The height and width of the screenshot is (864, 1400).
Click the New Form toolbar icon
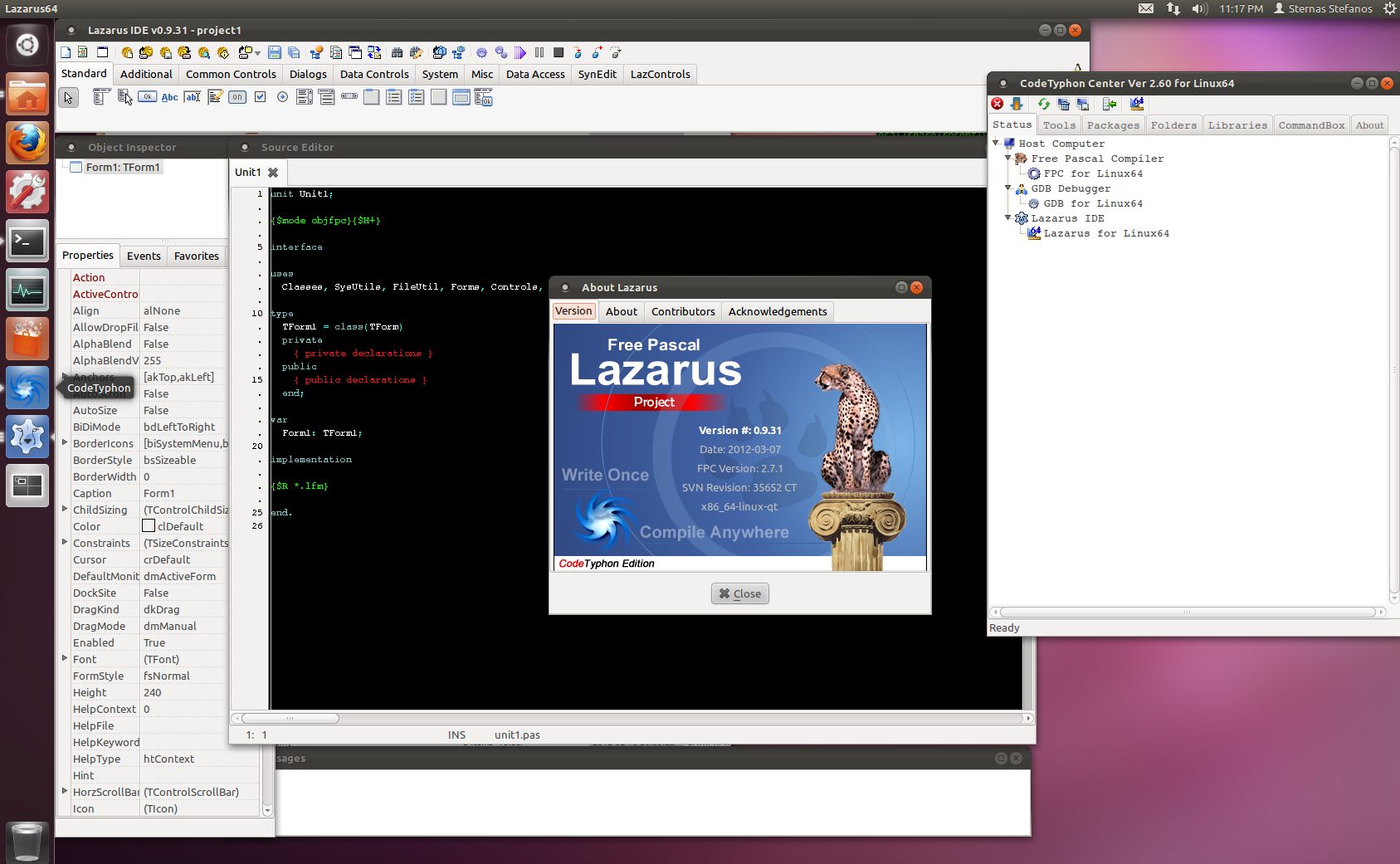[103, 52]
